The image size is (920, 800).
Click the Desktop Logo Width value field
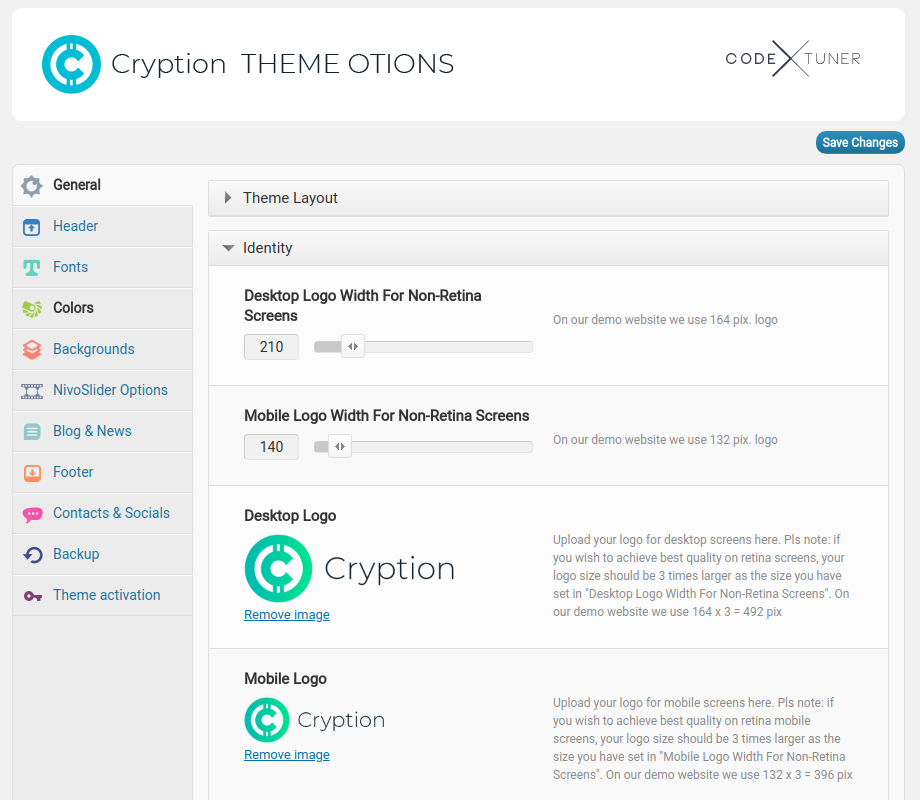coord(271,347)
